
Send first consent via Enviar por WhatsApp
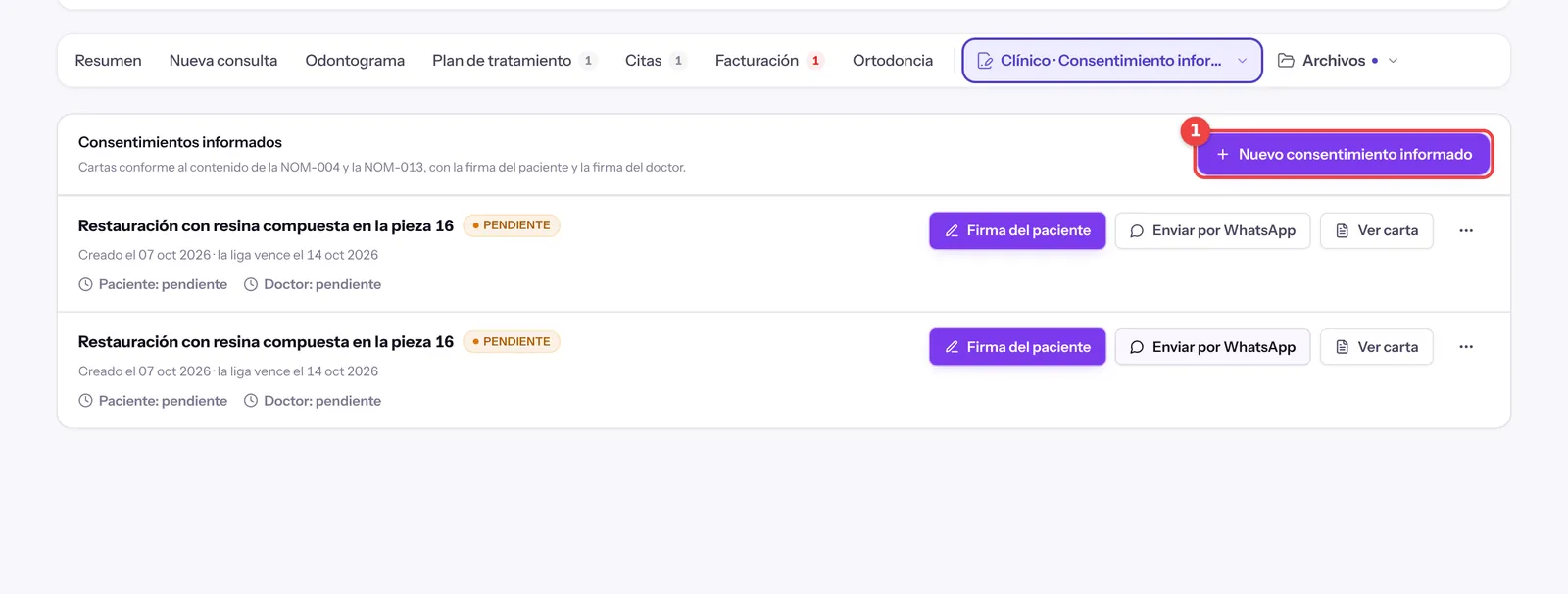[x=1212, y=230]
